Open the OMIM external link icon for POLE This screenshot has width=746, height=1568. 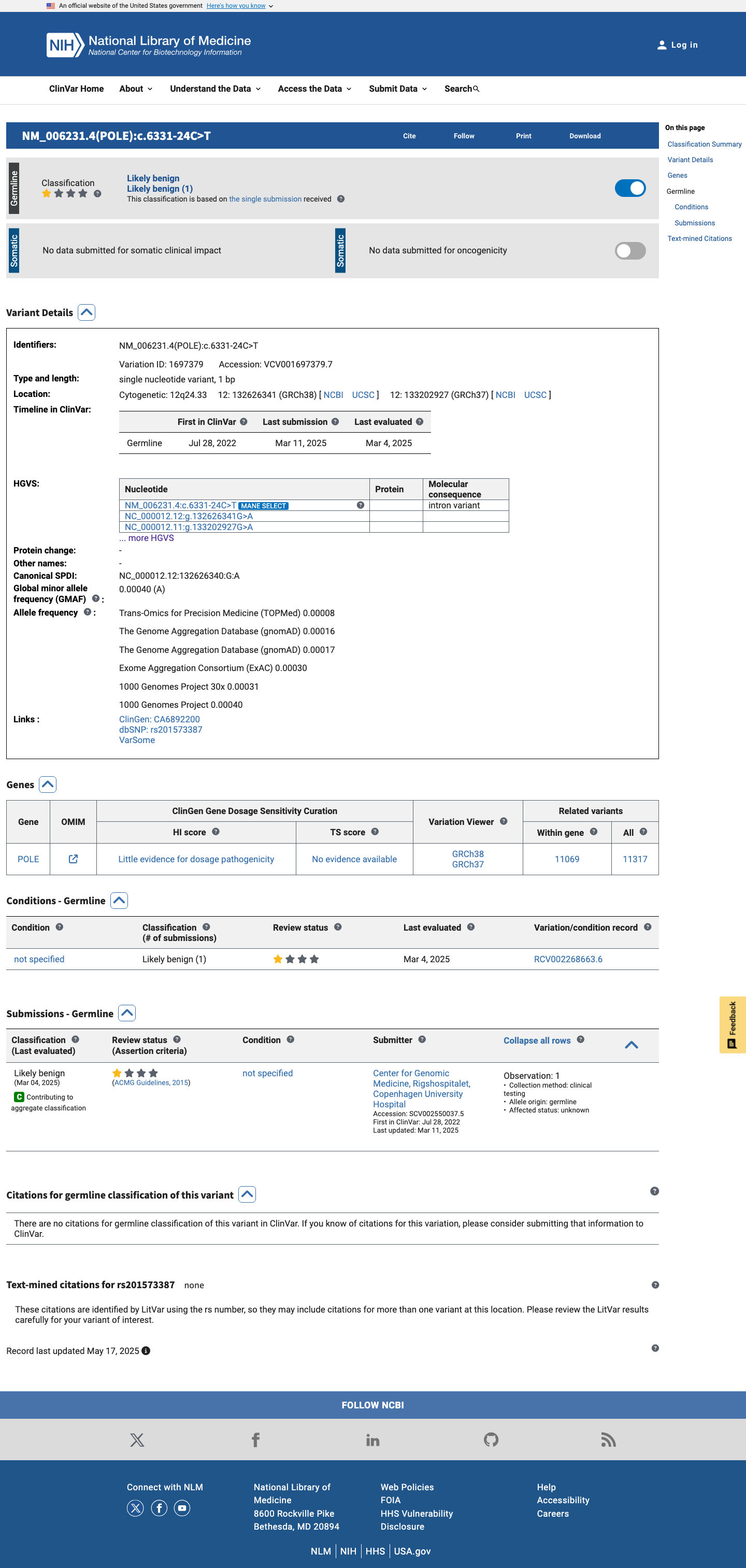pos(73,859)
